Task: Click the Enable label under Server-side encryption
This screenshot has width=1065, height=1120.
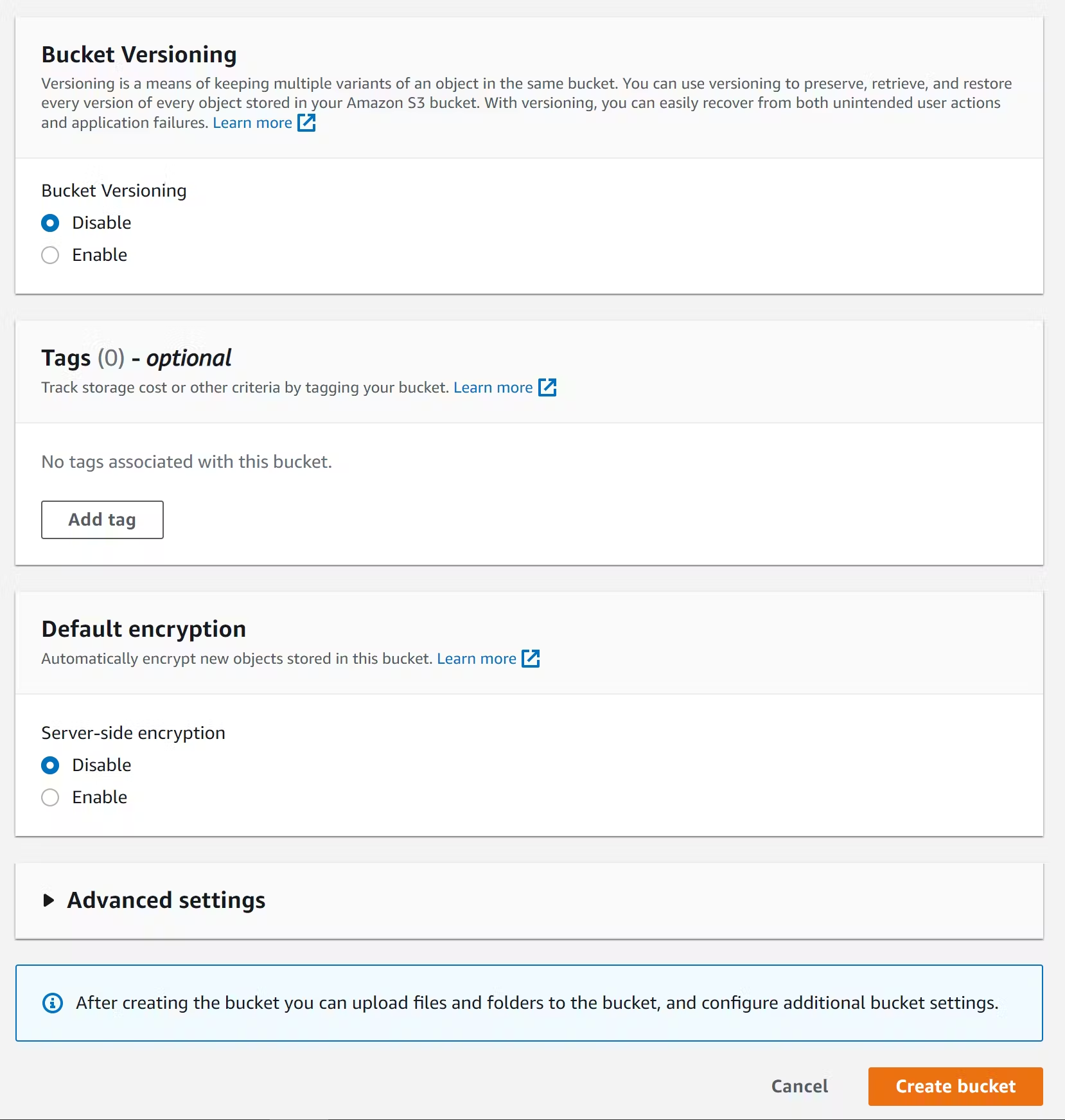Action: tap(100, 797)
